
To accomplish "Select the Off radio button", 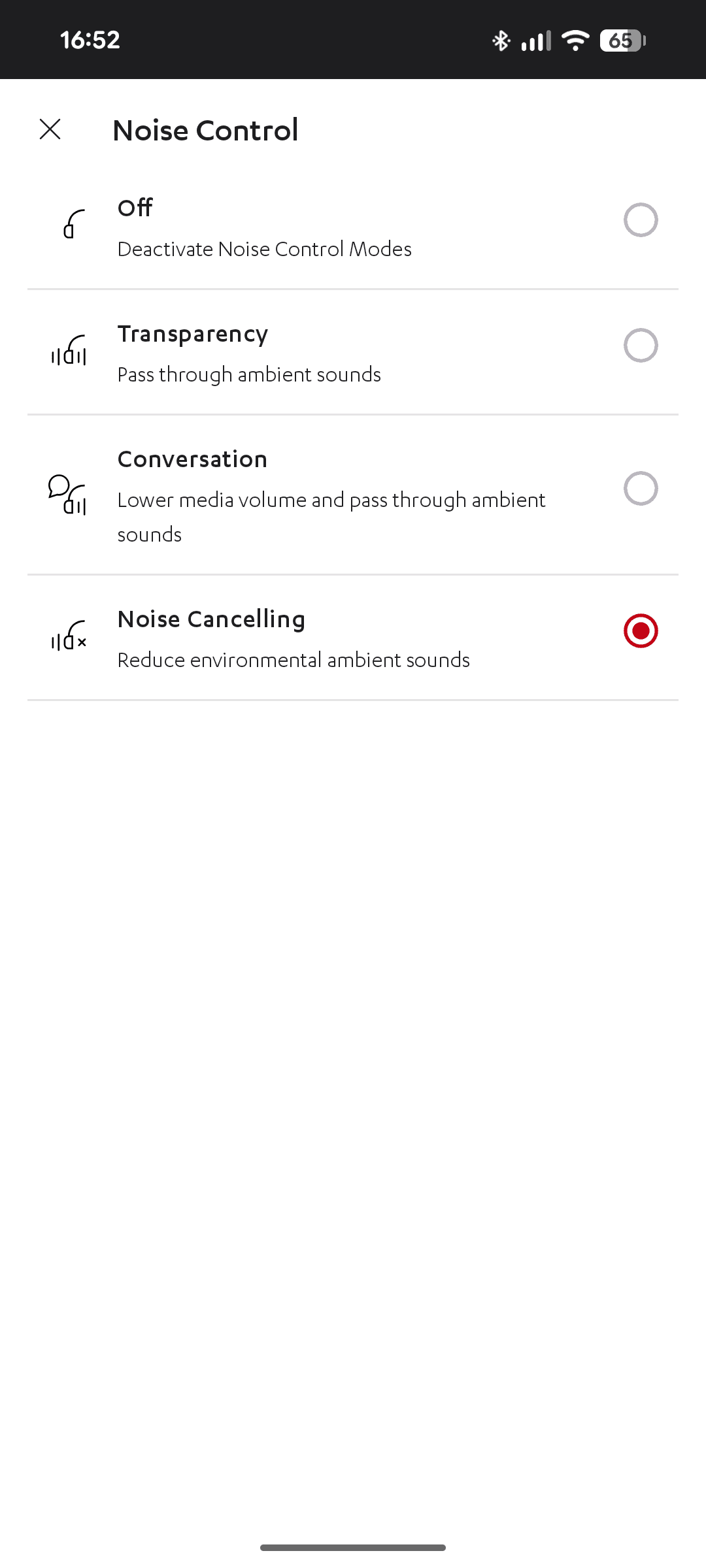I will coord(640,220).
